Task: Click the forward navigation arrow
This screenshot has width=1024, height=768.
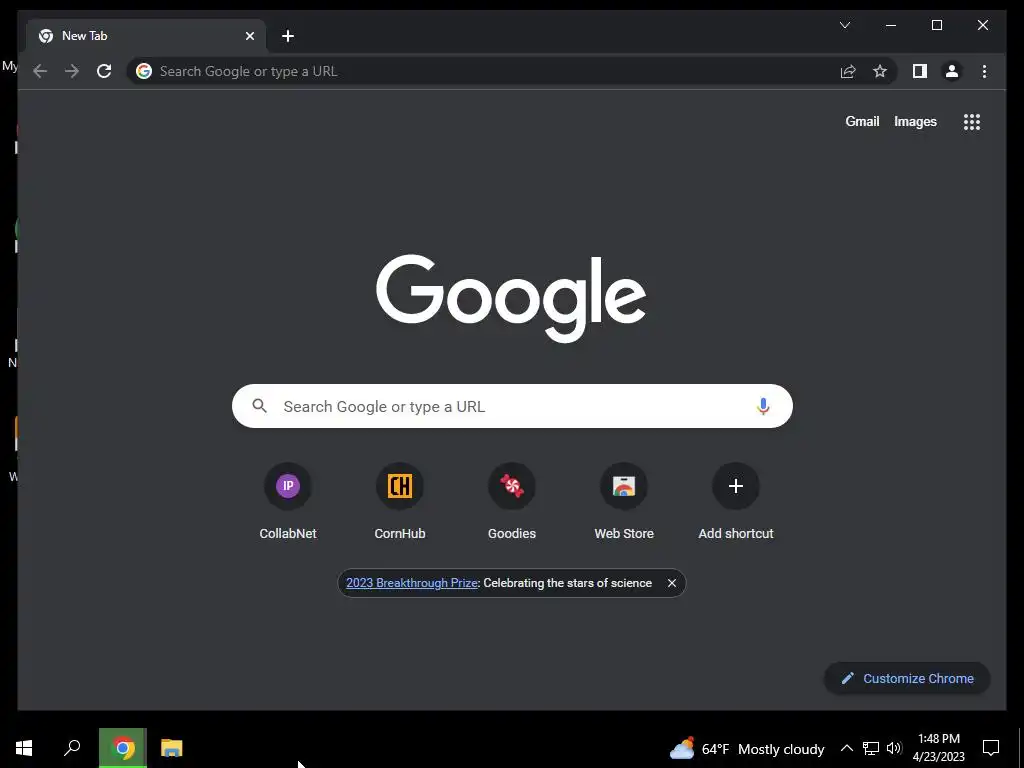Action: (72, 71)
